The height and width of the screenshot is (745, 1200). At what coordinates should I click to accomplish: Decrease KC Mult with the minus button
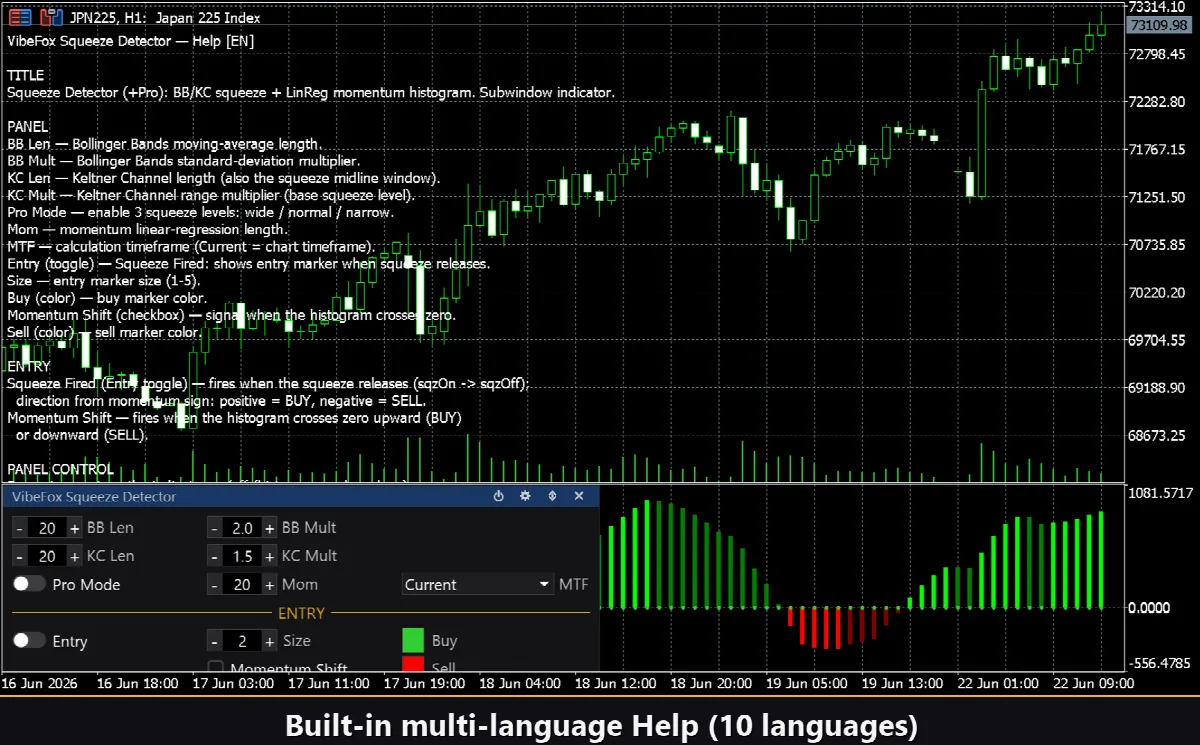pyautogui.click(x=215, y=556)
